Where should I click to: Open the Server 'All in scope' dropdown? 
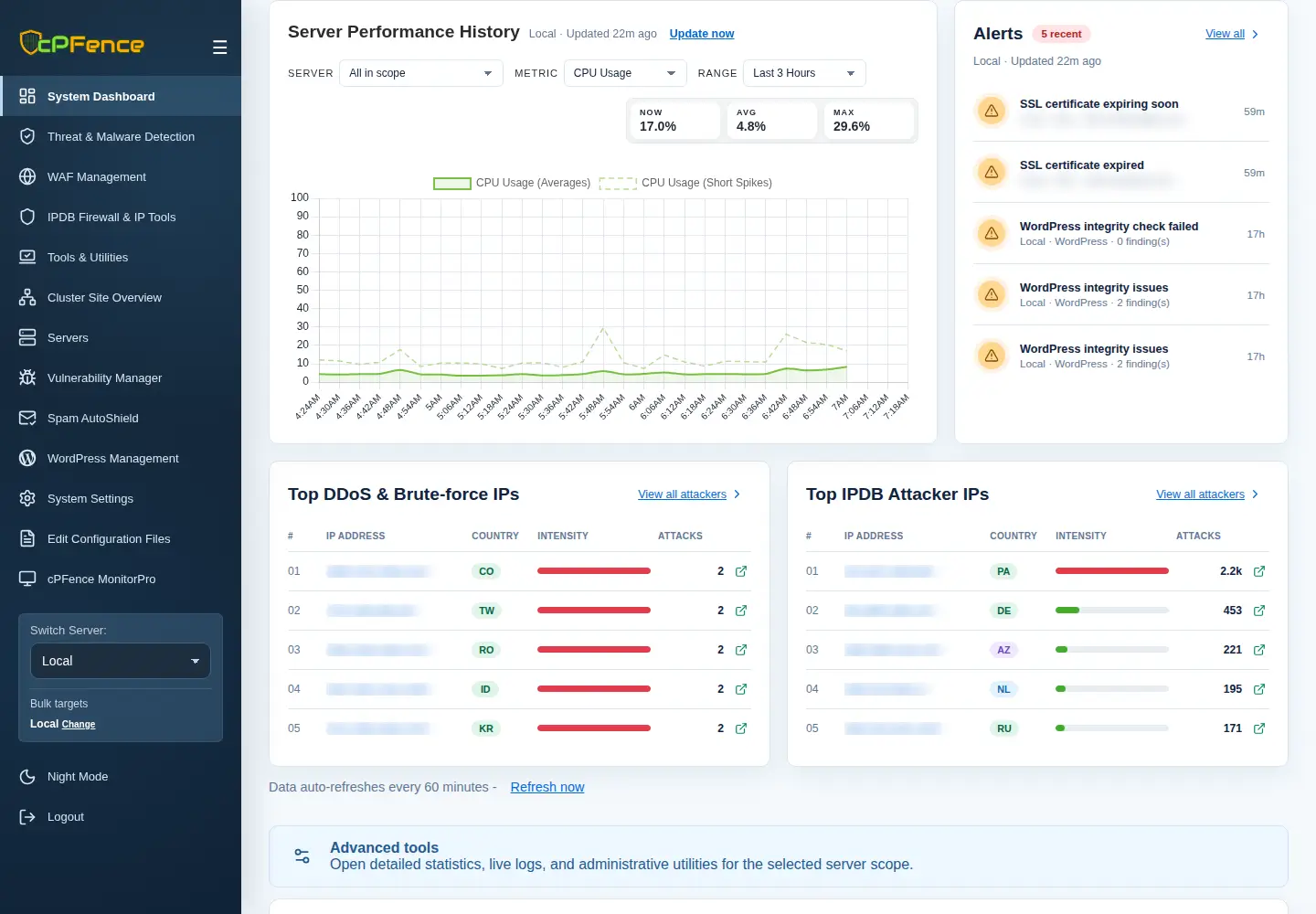coord(421,73)
